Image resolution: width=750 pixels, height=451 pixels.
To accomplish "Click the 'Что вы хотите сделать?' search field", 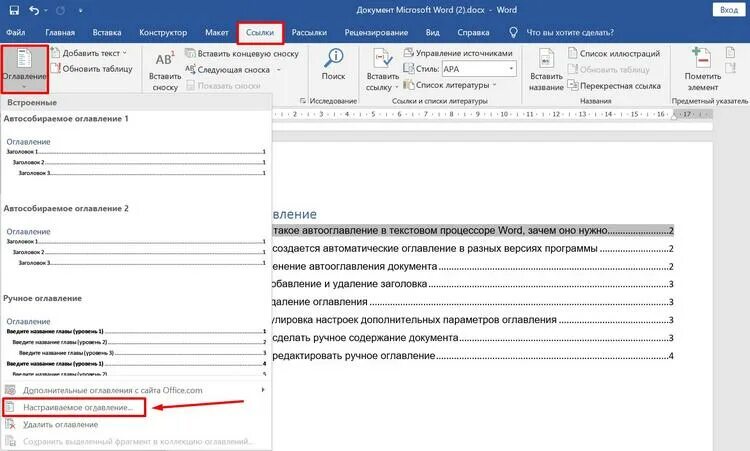I will (570, 33).
